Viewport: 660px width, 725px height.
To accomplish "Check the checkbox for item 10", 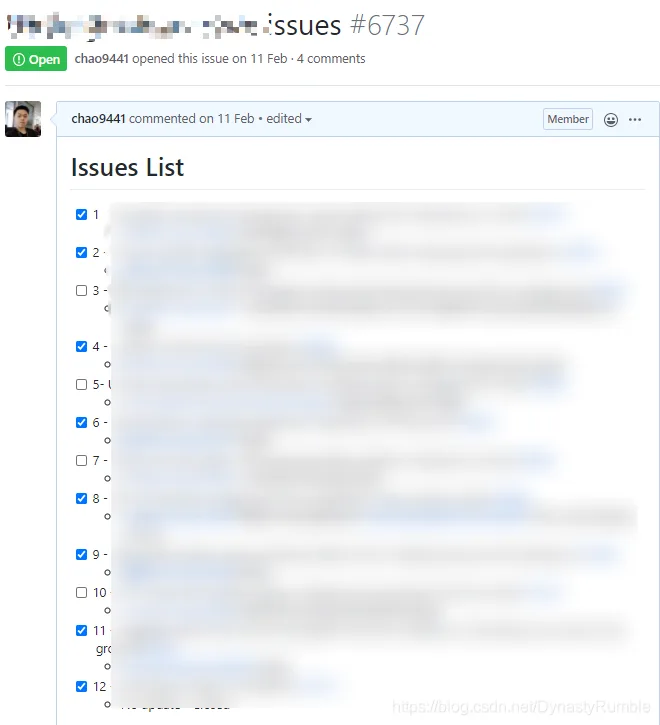I will pyautogui.click(x=81, y=593).
